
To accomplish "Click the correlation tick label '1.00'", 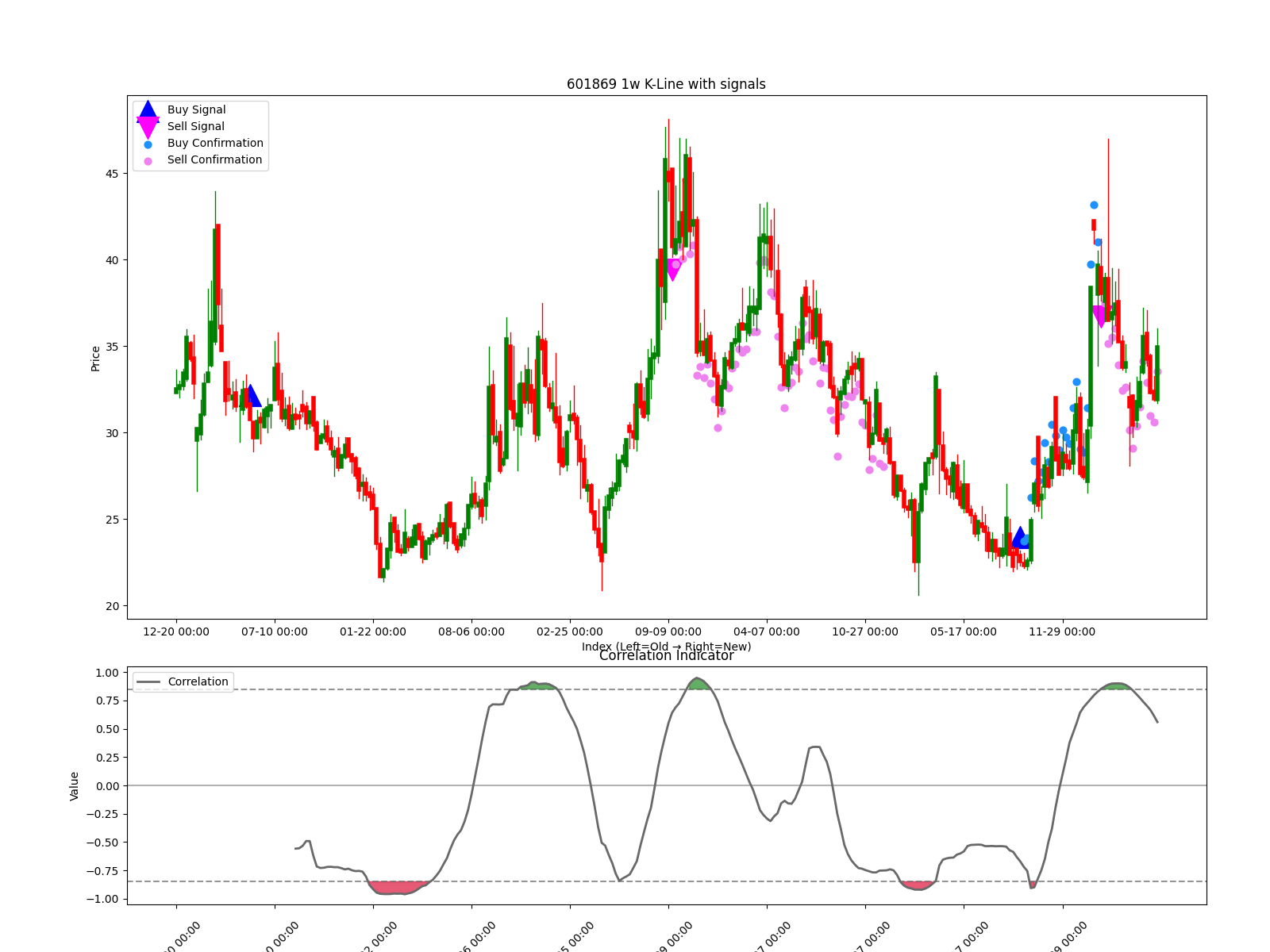I will (x=106, y=673).
